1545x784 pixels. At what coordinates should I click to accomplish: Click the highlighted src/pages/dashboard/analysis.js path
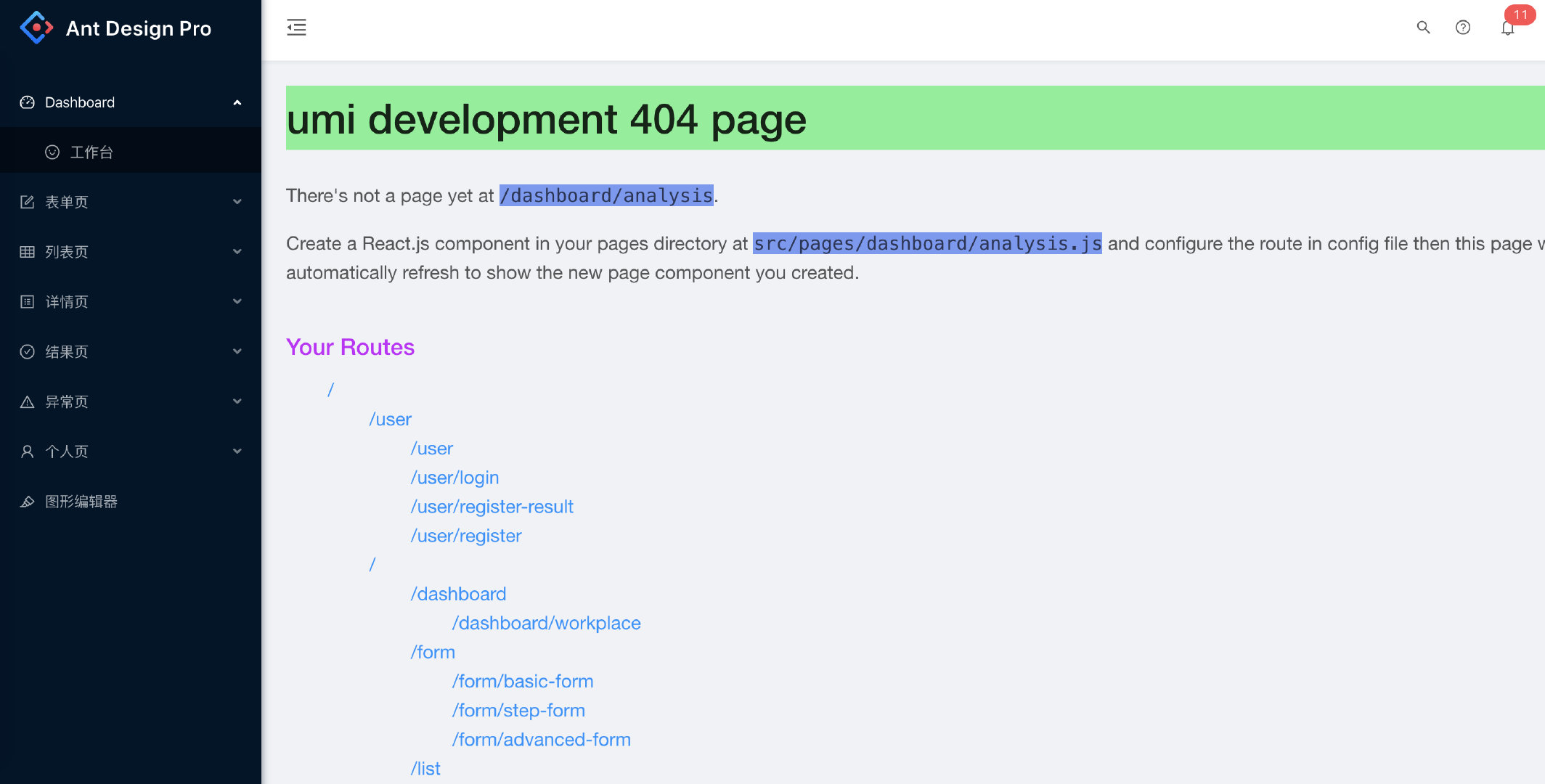pyautogui.click(x=927, y=243)
